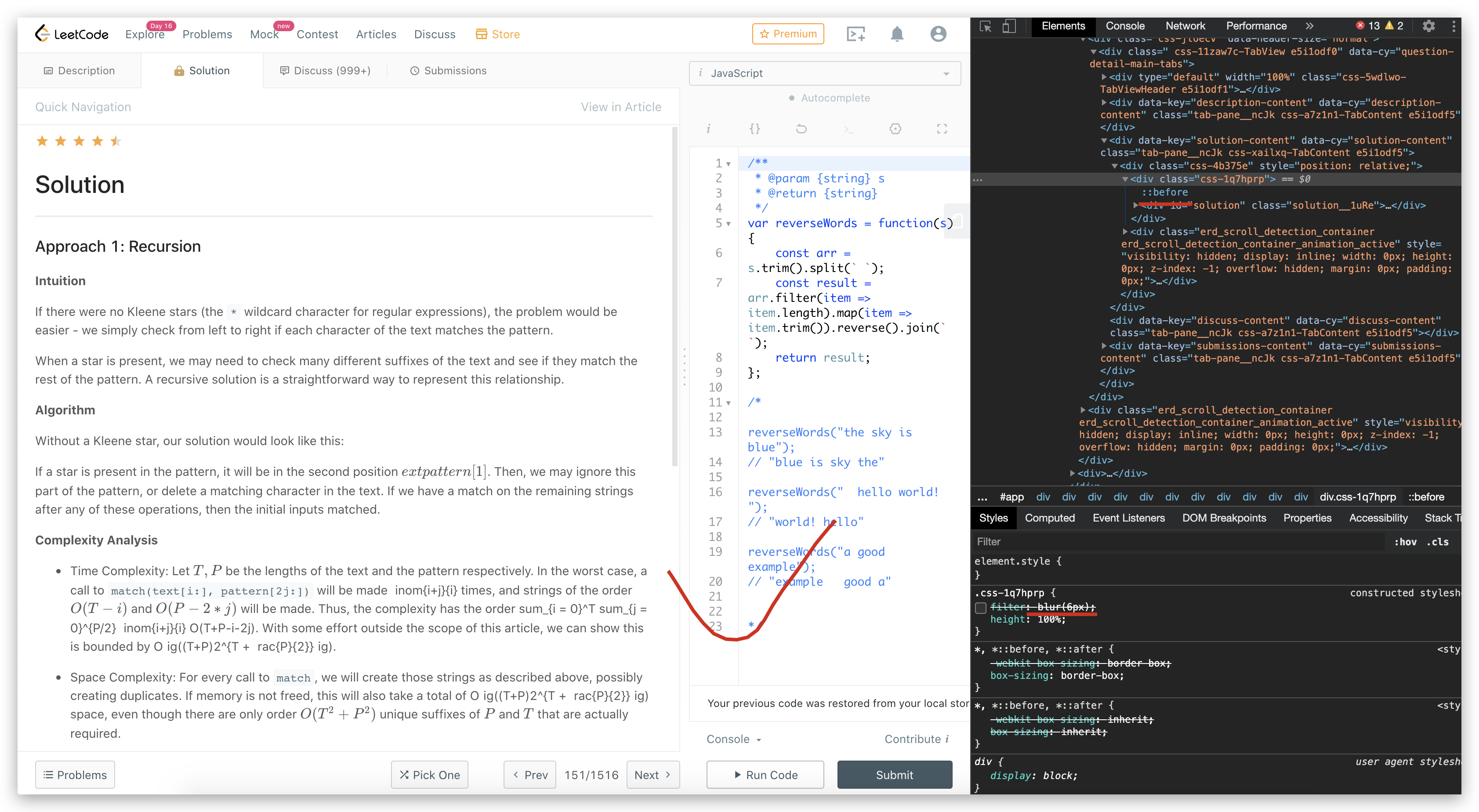Expand the solution div in Elements tree

point(1136,205)
